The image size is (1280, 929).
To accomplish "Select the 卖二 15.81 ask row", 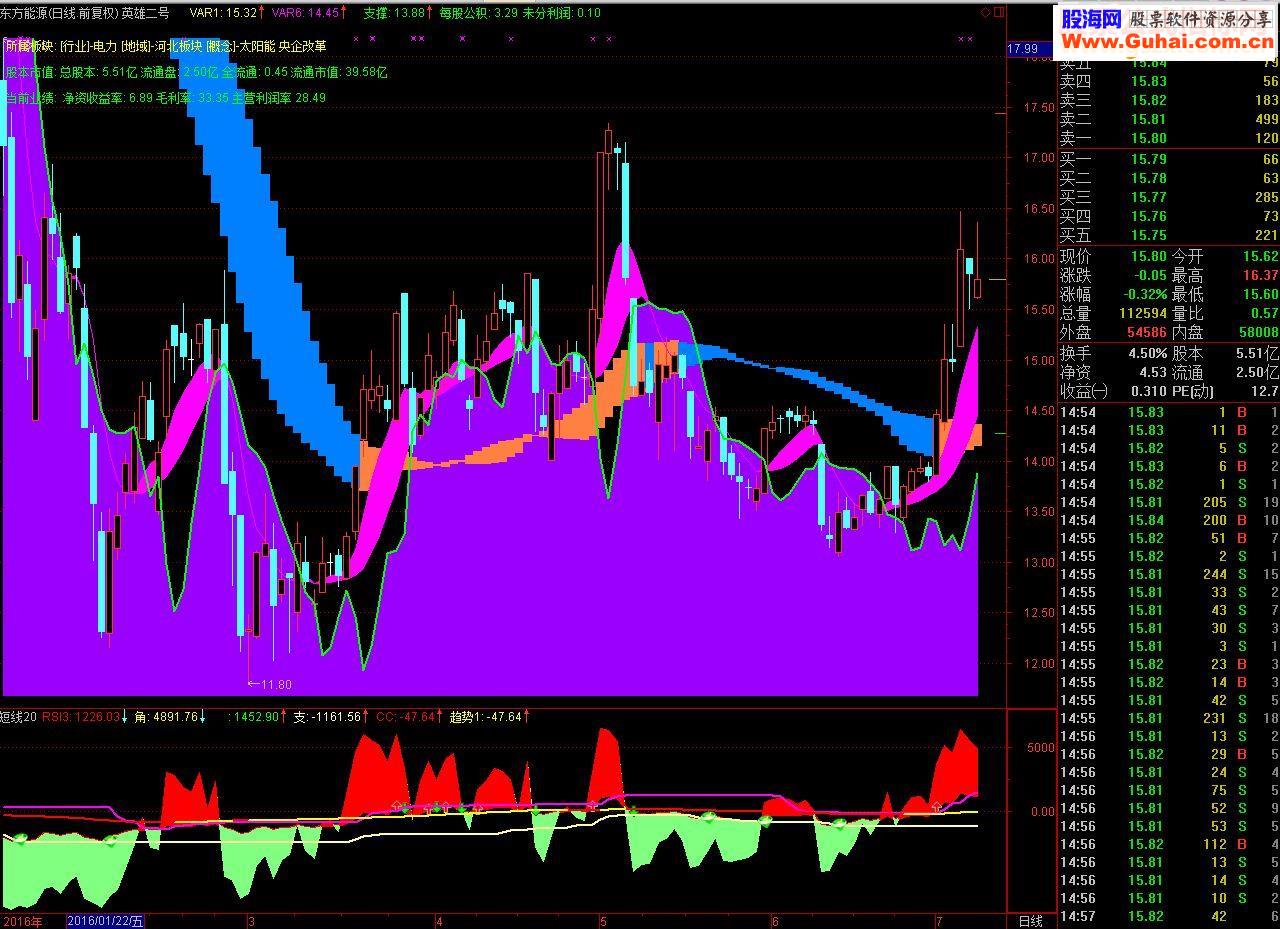I will coord(1169,119).
